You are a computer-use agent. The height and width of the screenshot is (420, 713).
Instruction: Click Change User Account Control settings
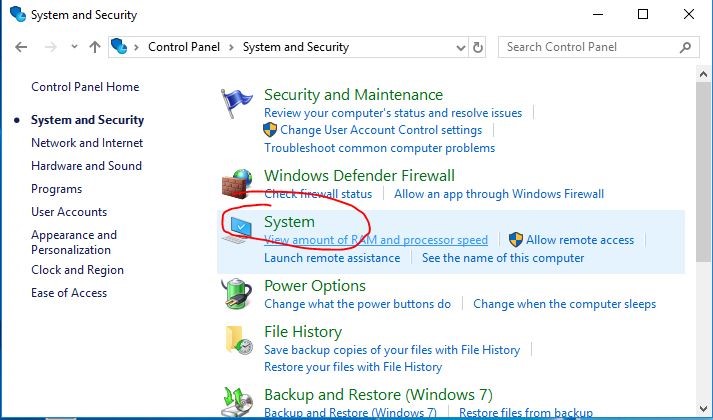tap(381, 130)
